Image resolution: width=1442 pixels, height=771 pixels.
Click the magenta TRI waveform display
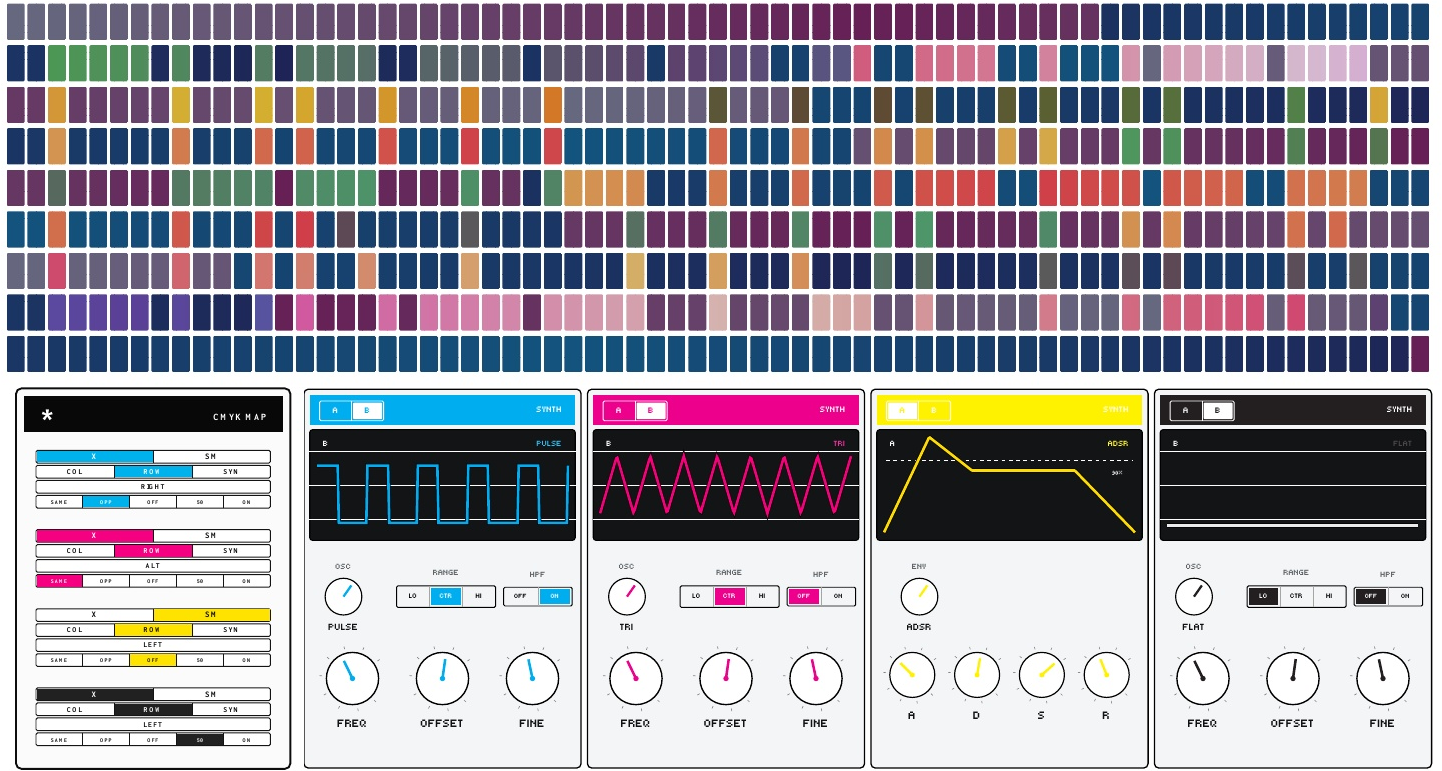[x=726, y=485]
